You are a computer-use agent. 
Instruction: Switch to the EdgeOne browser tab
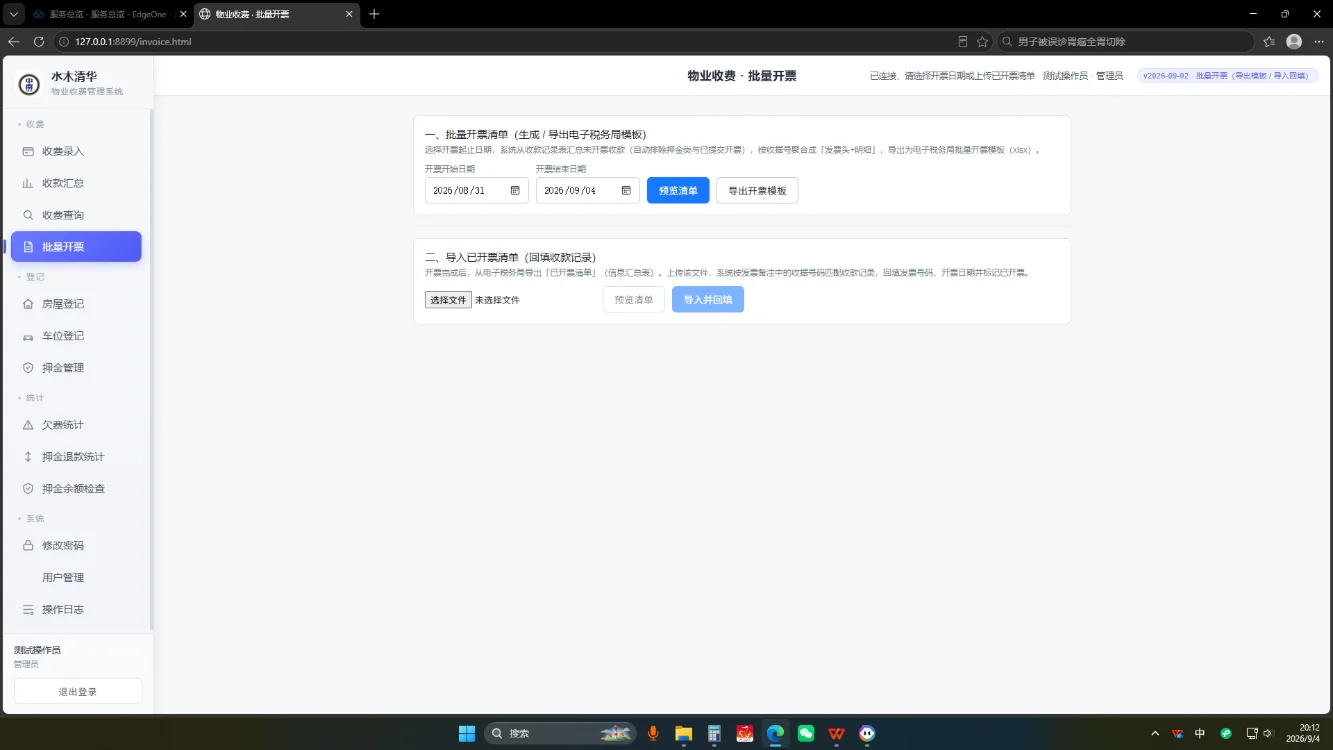point(106,14)
